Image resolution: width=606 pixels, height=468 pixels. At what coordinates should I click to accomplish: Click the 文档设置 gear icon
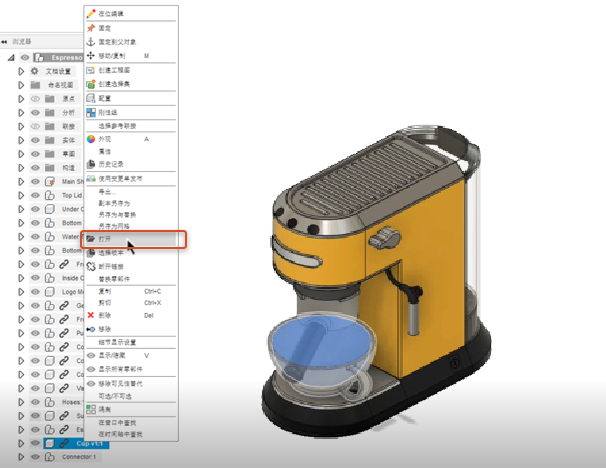point(35,71)
